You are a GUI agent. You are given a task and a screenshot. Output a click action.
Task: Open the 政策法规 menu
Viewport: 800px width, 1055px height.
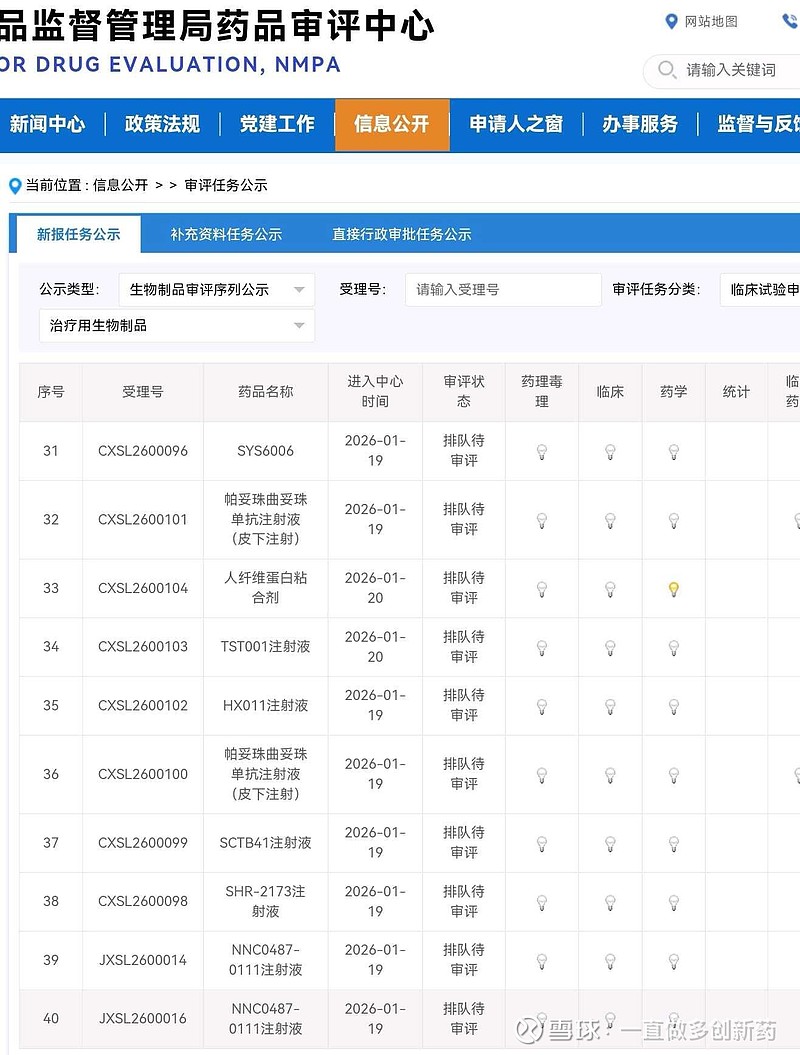click(162, 124)
